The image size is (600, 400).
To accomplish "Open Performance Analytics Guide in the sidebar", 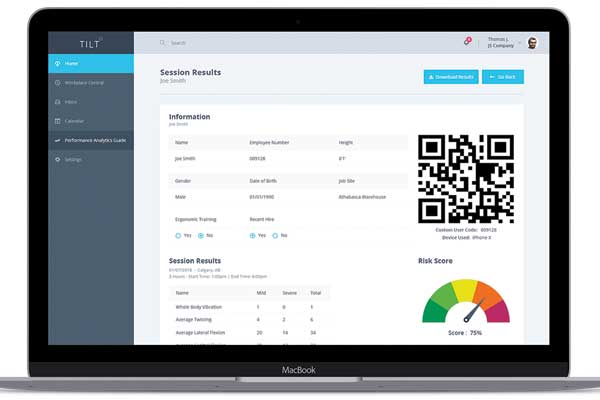I will [91, 140].
